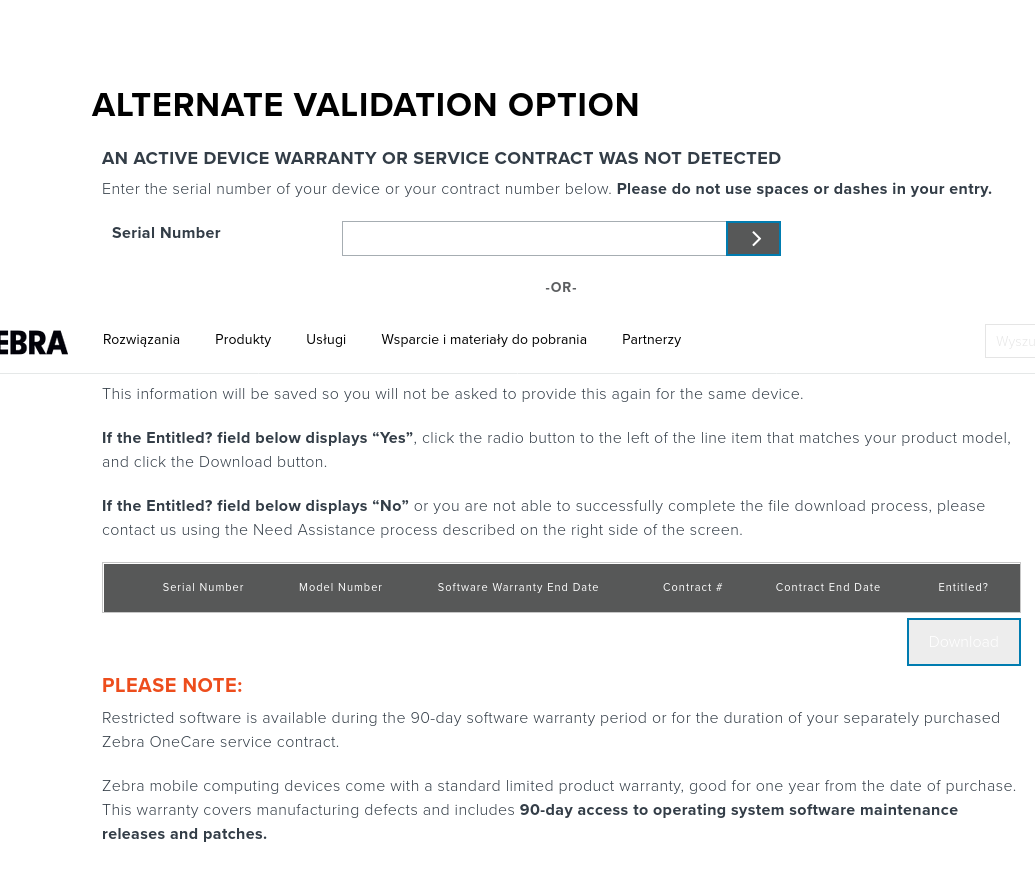Screen dimensions: 1035x894
Task: Open the Produkty menu
Action: pyautogui.click(x=243, y=340)
